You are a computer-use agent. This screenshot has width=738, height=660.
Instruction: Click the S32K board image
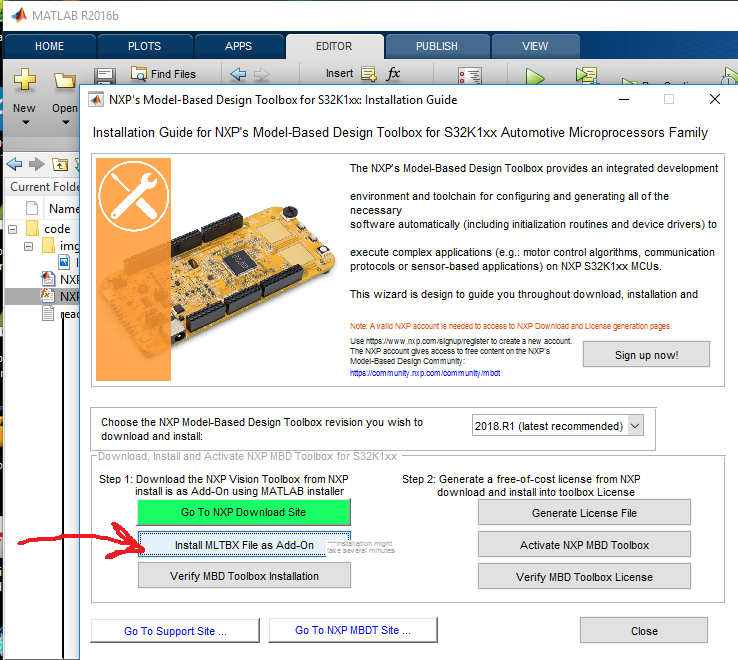coord(216,269)
